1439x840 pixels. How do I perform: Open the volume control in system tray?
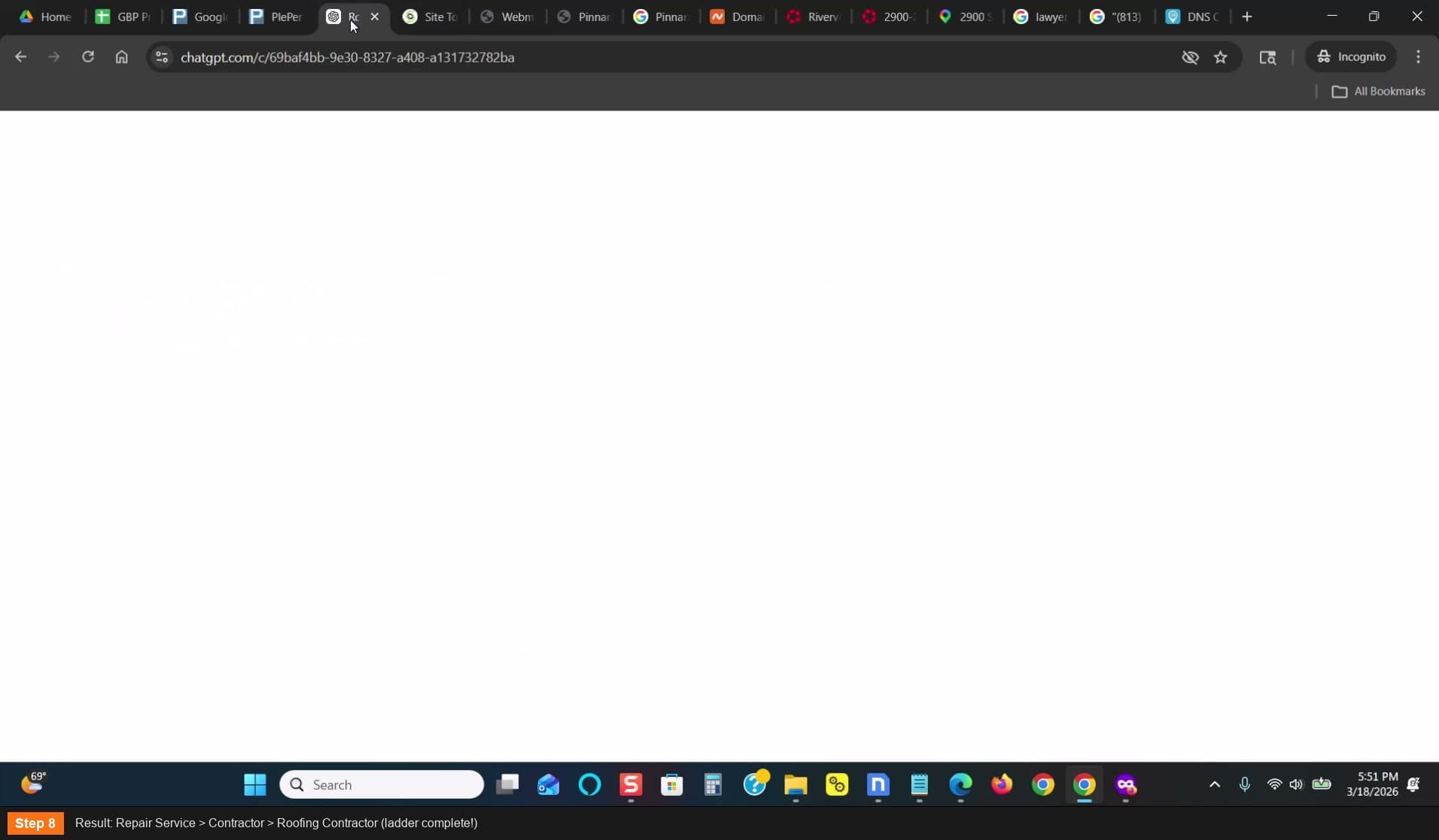[x=1295, y=784]
